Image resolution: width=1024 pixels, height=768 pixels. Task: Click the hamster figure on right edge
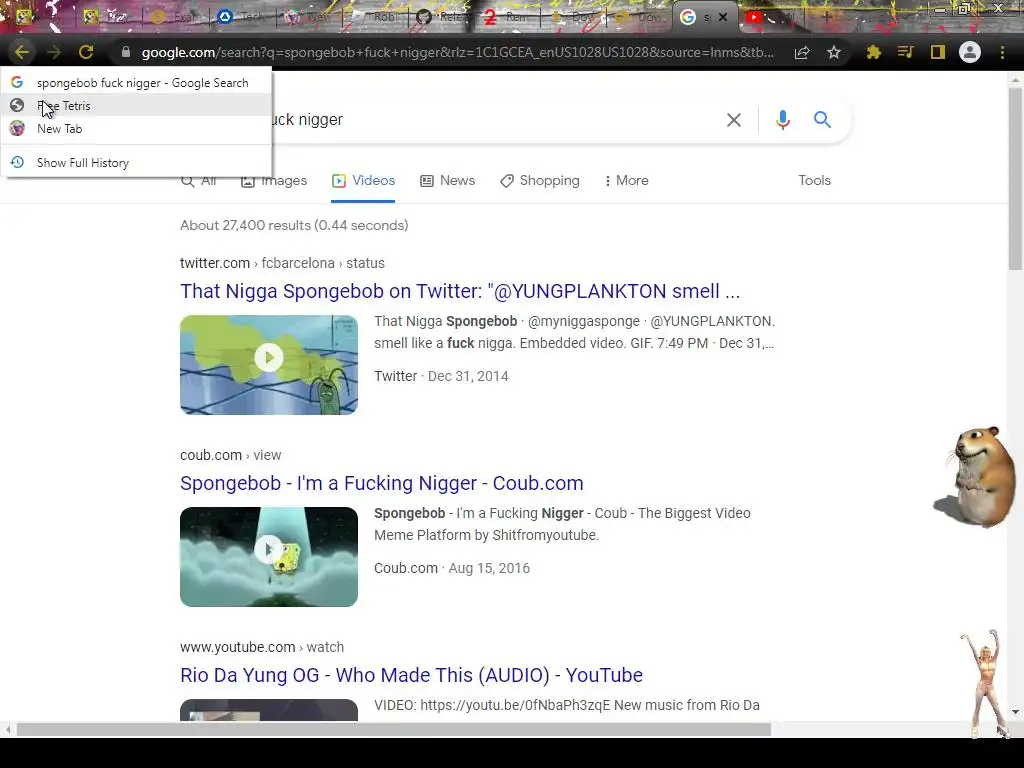978,477
